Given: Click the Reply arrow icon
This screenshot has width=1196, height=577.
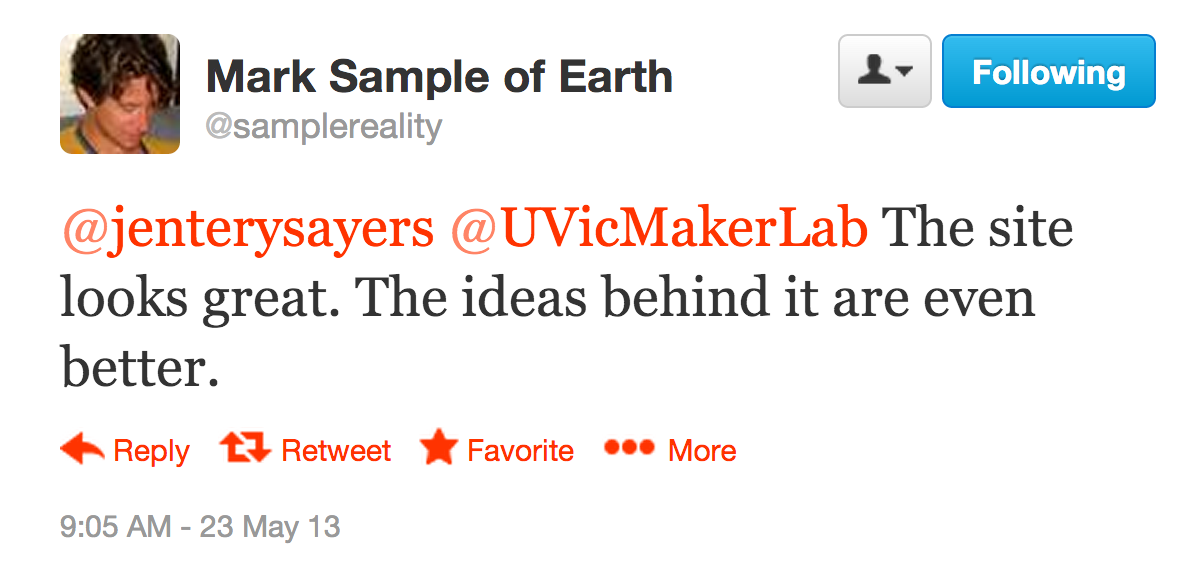Looking at the screenshot, I should [x=82, y=450].
